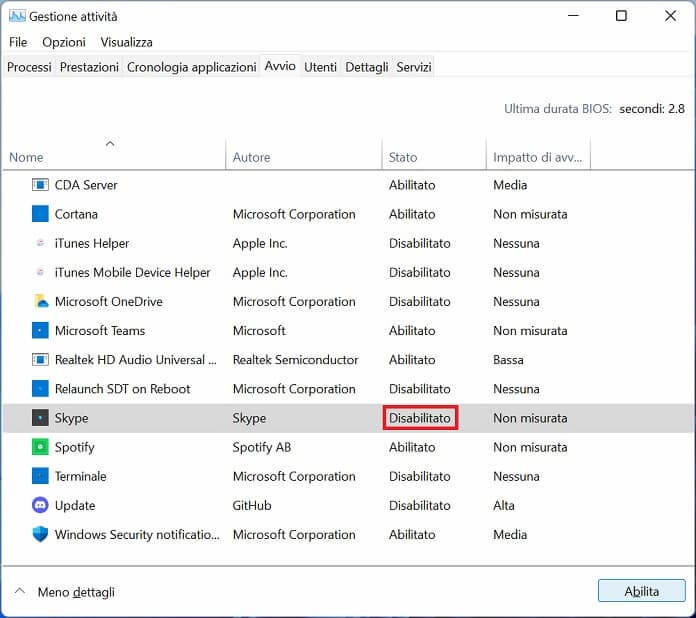Select the Microsoft Teams entry

pos(100,331)
